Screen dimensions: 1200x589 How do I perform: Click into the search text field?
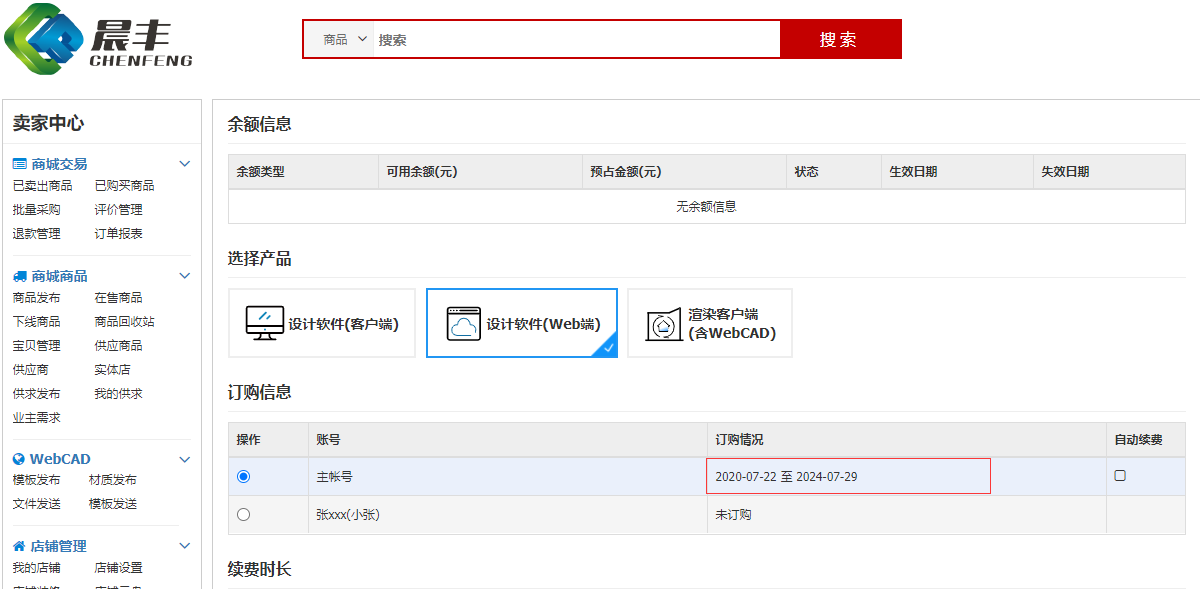coord(575,40)
